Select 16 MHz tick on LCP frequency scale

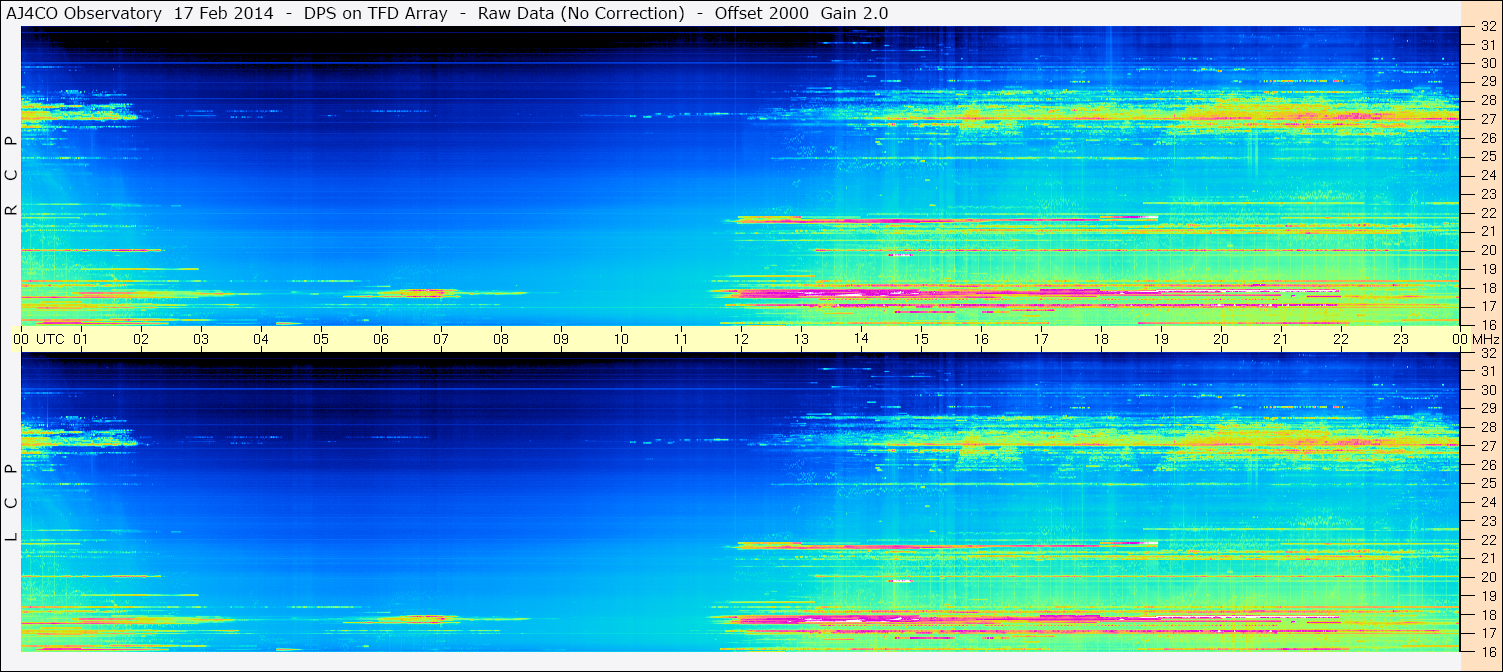point(1487,651)
